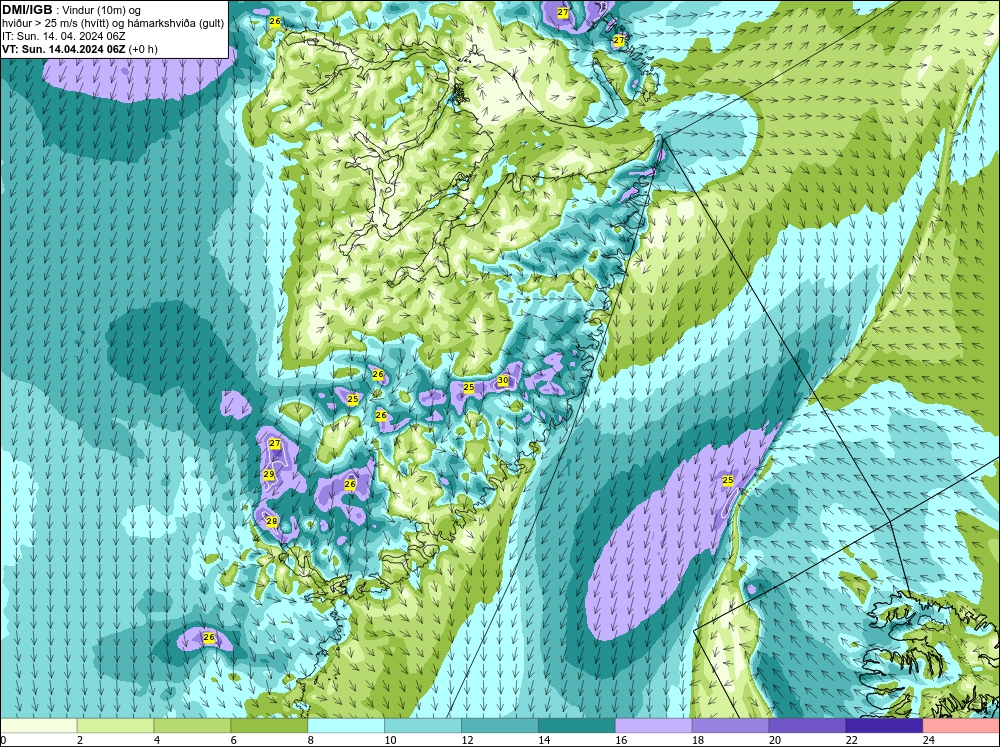Click the 27 gust label directly above the 29 label
This screenshot has height=747, width=1000.
tap(275, 443)
